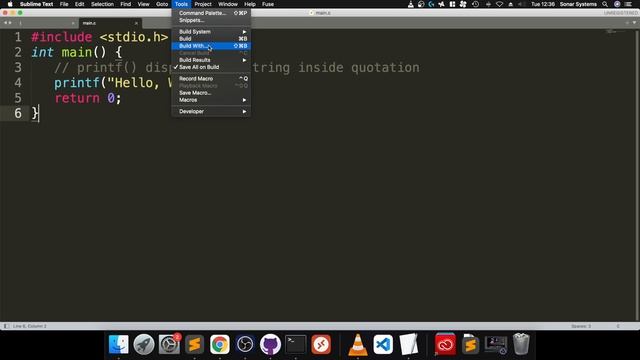Open GitHub Desktop from the dock
The image size is (640, 360).
coord(270,344)
